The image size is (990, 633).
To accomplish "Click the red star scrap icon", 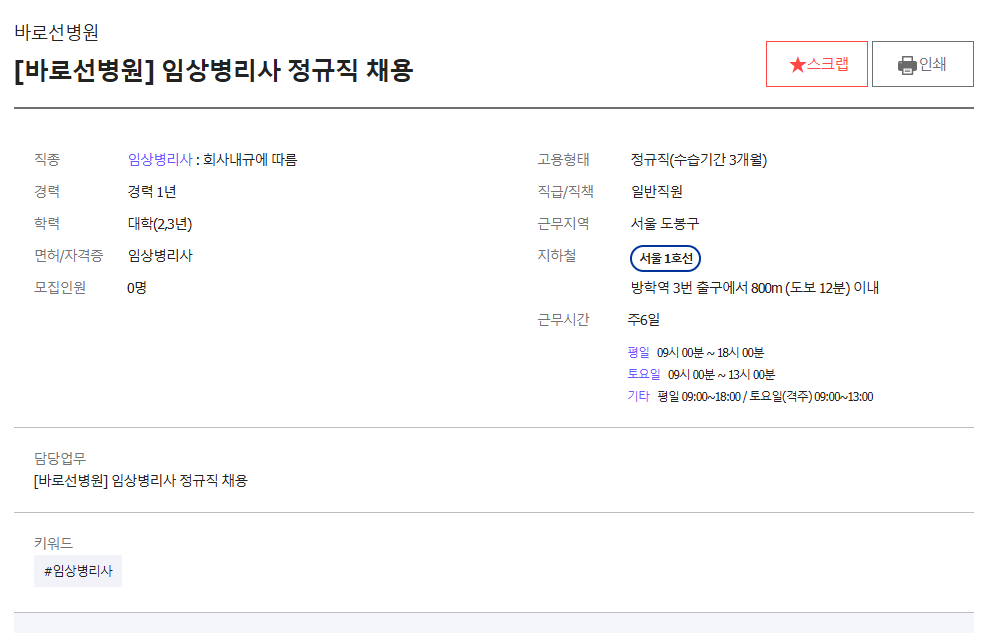I will point(797,65).
